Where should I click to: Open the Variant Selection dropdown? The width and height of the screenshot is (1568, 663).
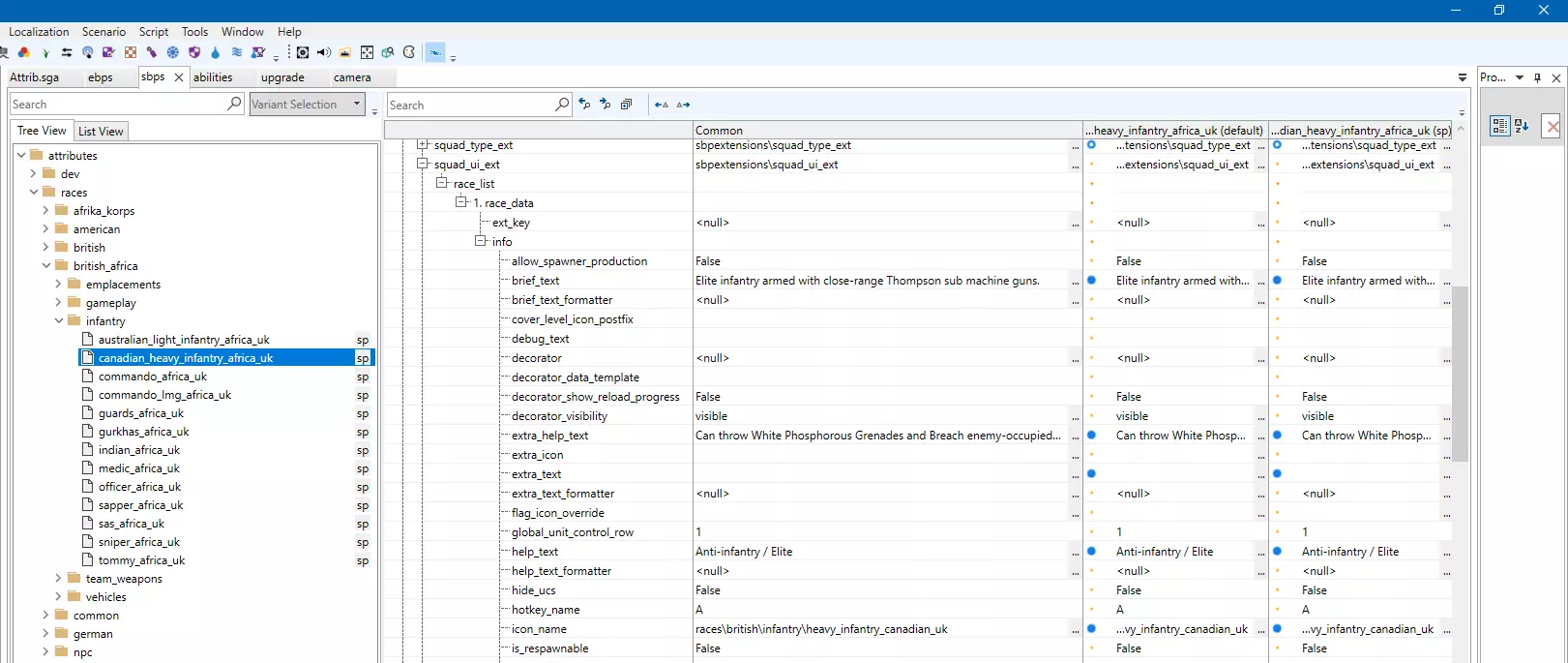[357, 104]
